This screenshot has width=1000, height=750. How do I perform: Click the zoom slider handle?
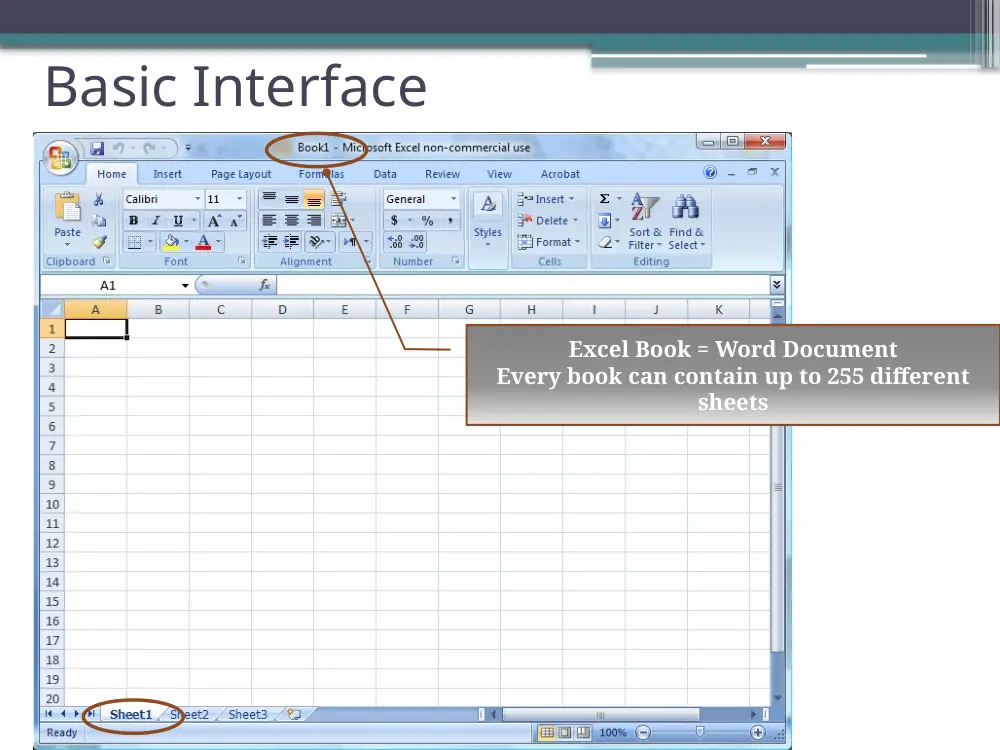tap(700, 732)
